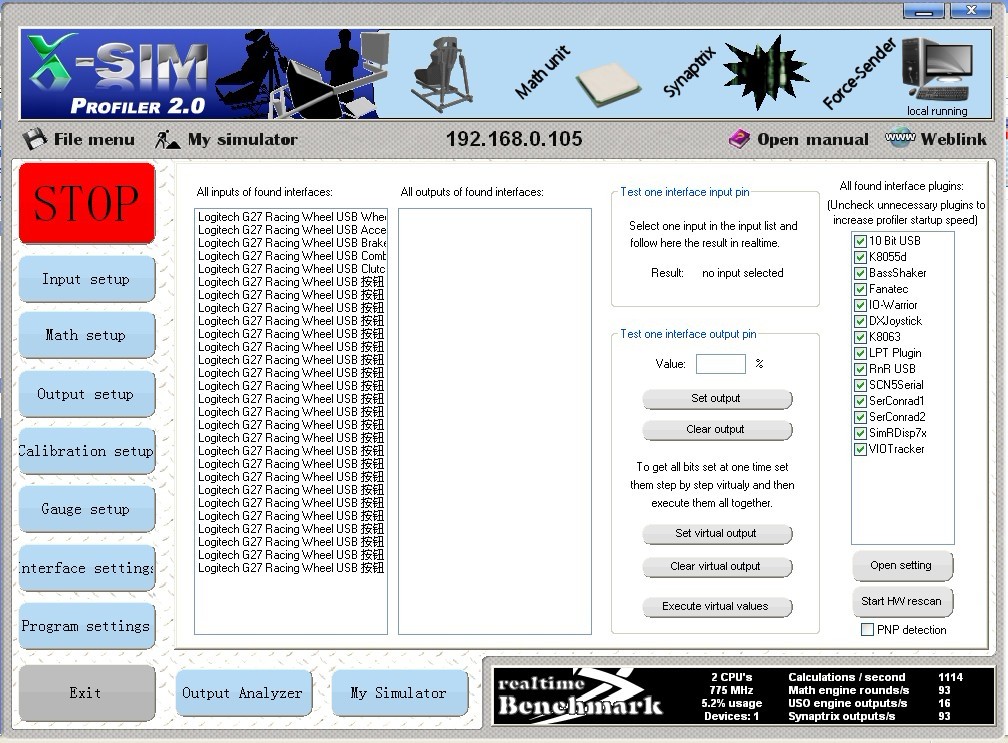The image size is (1008, 743).
Task: Open the Gauge setup page
Action: click(87, 509)
